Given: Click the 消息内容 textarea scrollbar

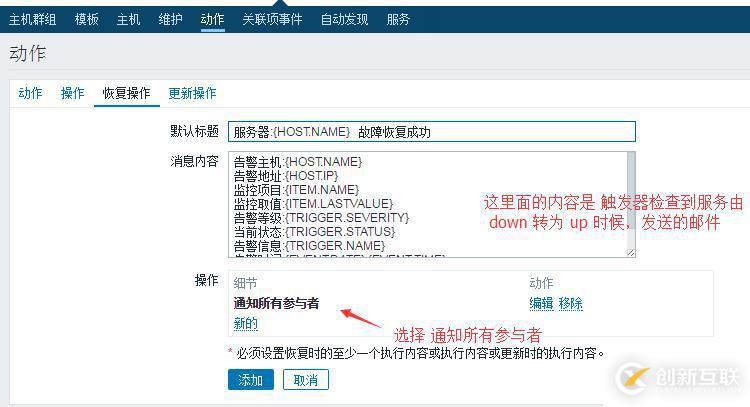Looking at the screenshot, I should (x=631, y=201).
